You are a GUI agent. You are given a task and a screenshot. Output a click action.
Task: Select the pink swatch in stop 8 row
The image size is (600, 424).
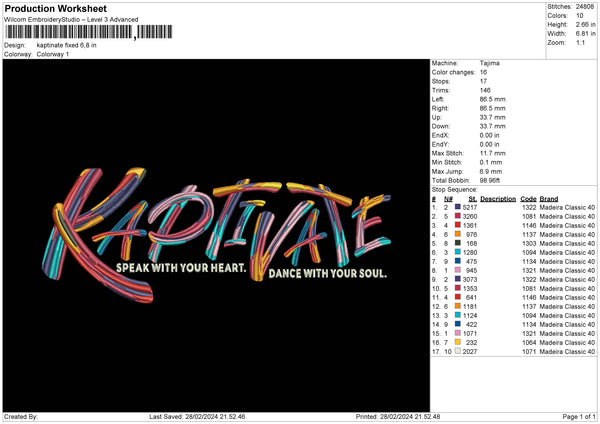tap(459, 270)
